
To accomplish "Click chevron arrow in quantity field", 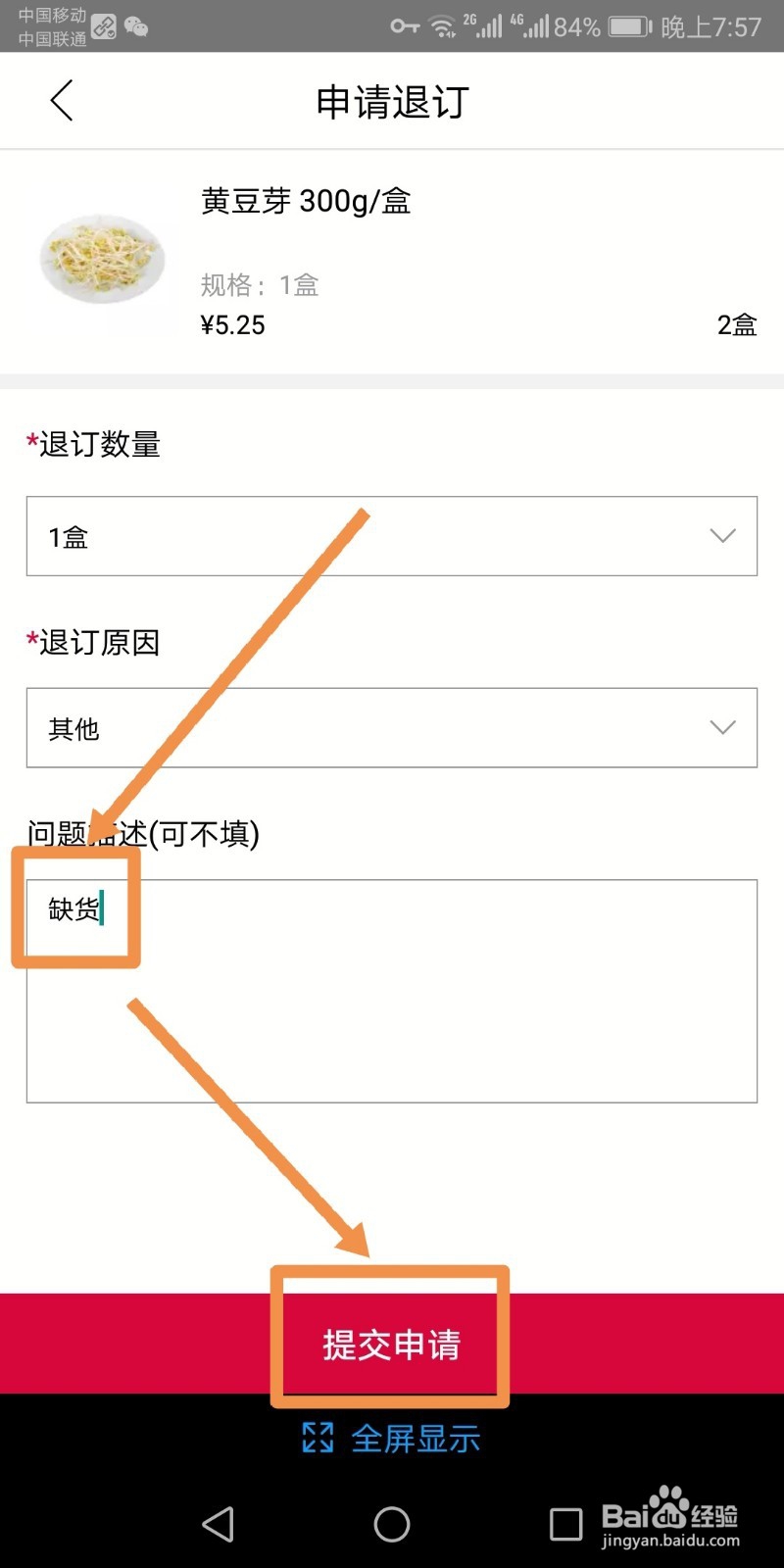I will click(722, 536).
